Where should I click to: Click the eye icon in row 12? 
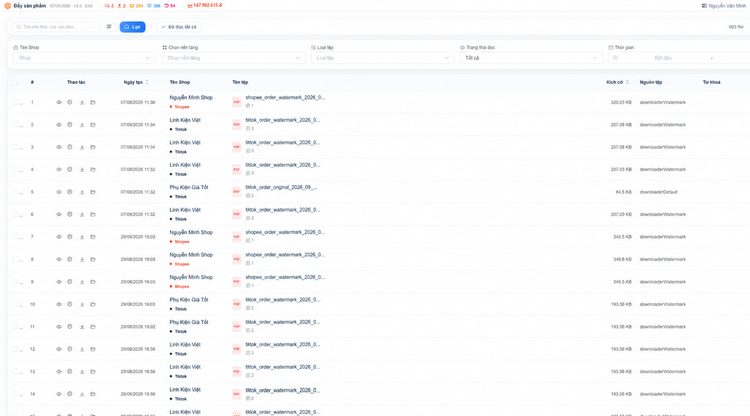59,350
